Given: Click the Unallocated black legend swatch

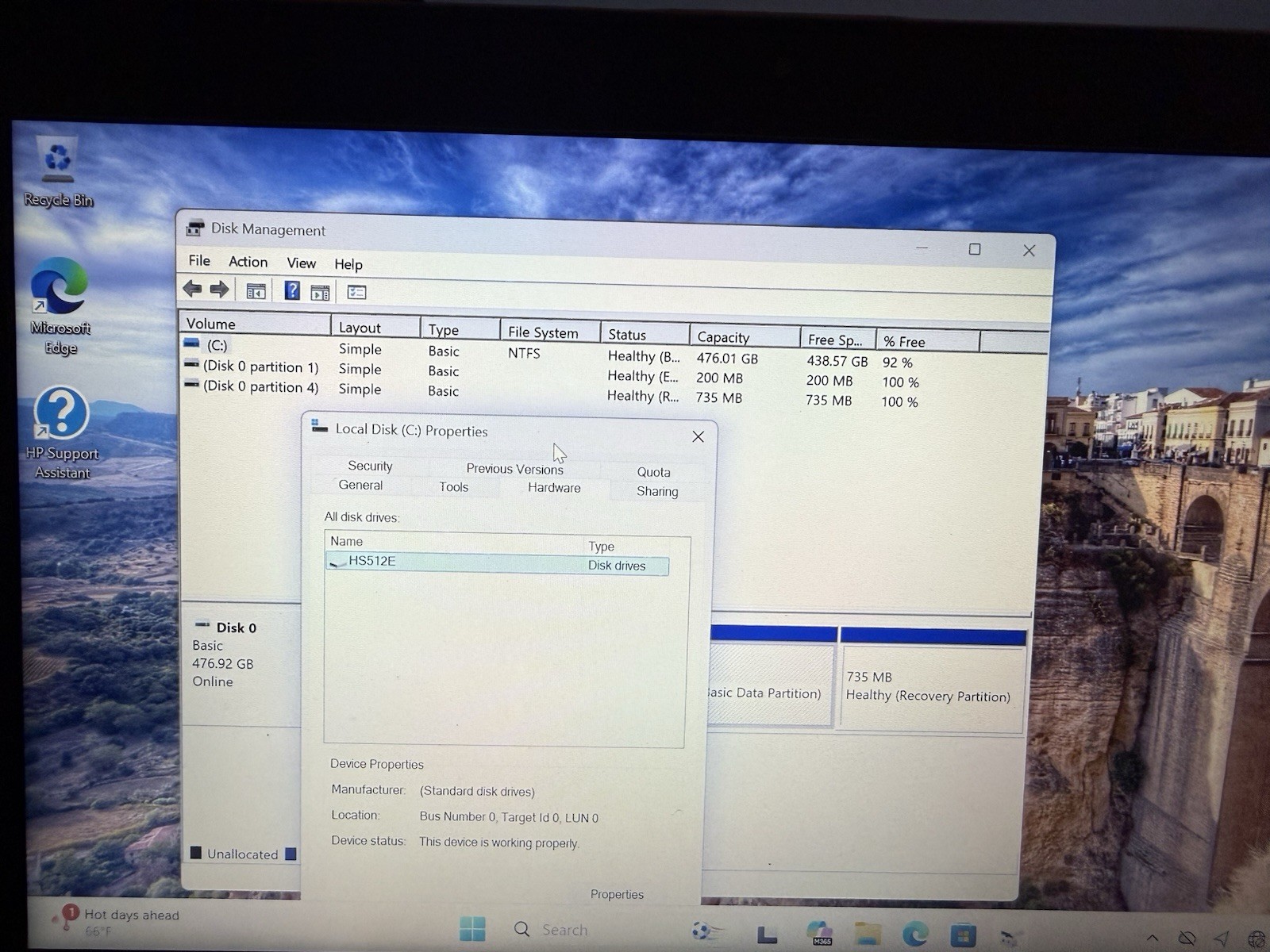Looking at the screenshot, I should [196, 853].
